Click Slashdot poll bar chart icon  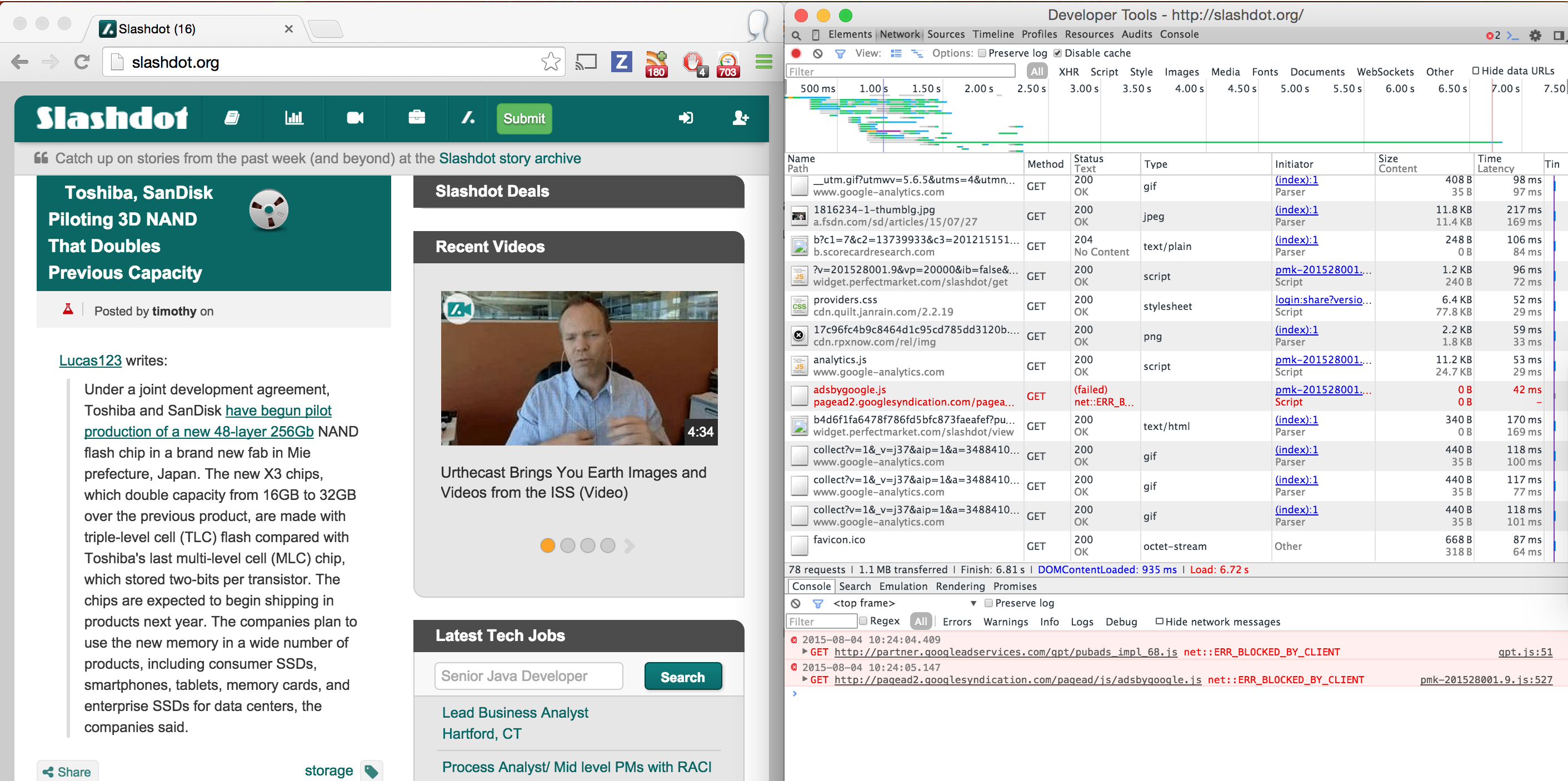coord(294,118)
